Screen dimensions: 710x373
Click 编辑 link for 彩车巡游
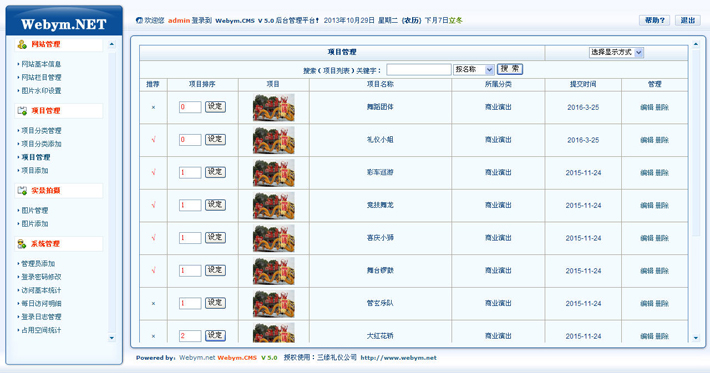[x=647, y=172]
